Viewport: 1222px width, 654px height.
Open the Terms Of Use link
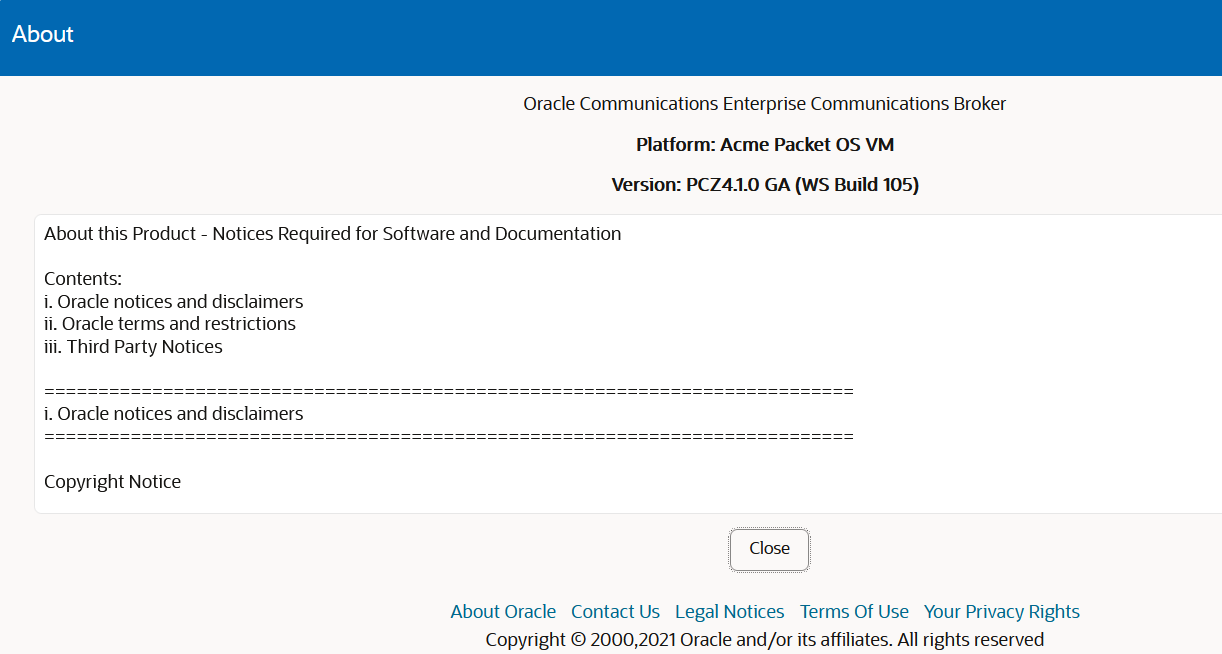click(x=854, y=612)
